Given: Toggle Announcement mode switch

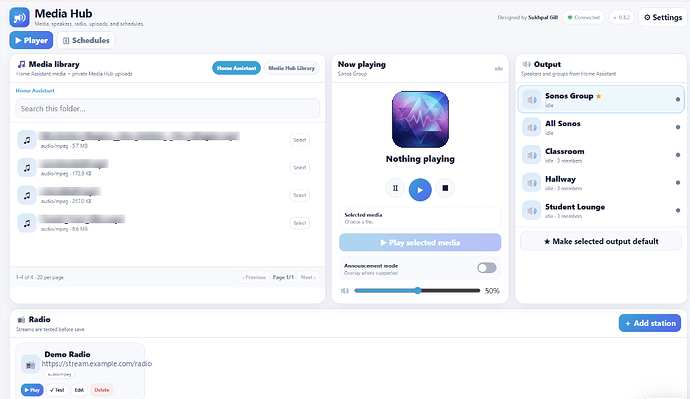Looking at the screenshot, I should 487,268.
